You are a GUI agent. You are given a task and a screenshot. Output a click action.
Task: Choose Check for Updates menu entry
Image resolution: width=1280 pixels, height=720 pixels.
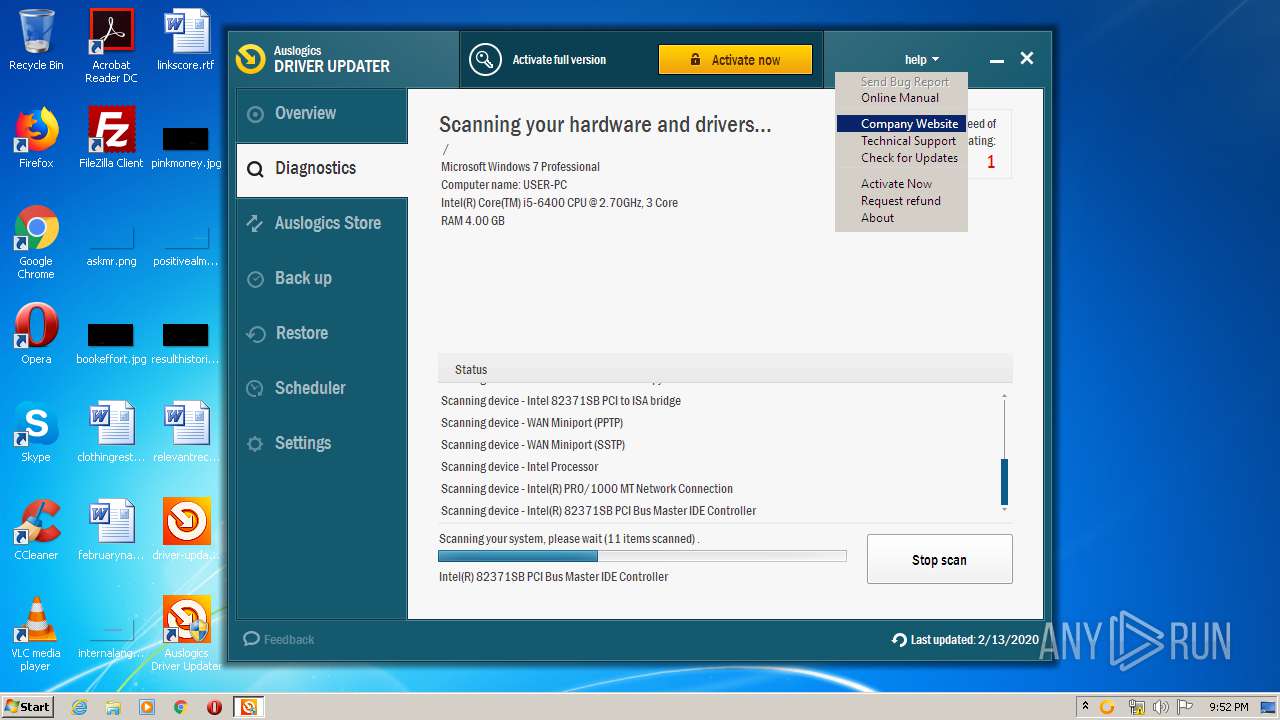(x=900, y=158)
